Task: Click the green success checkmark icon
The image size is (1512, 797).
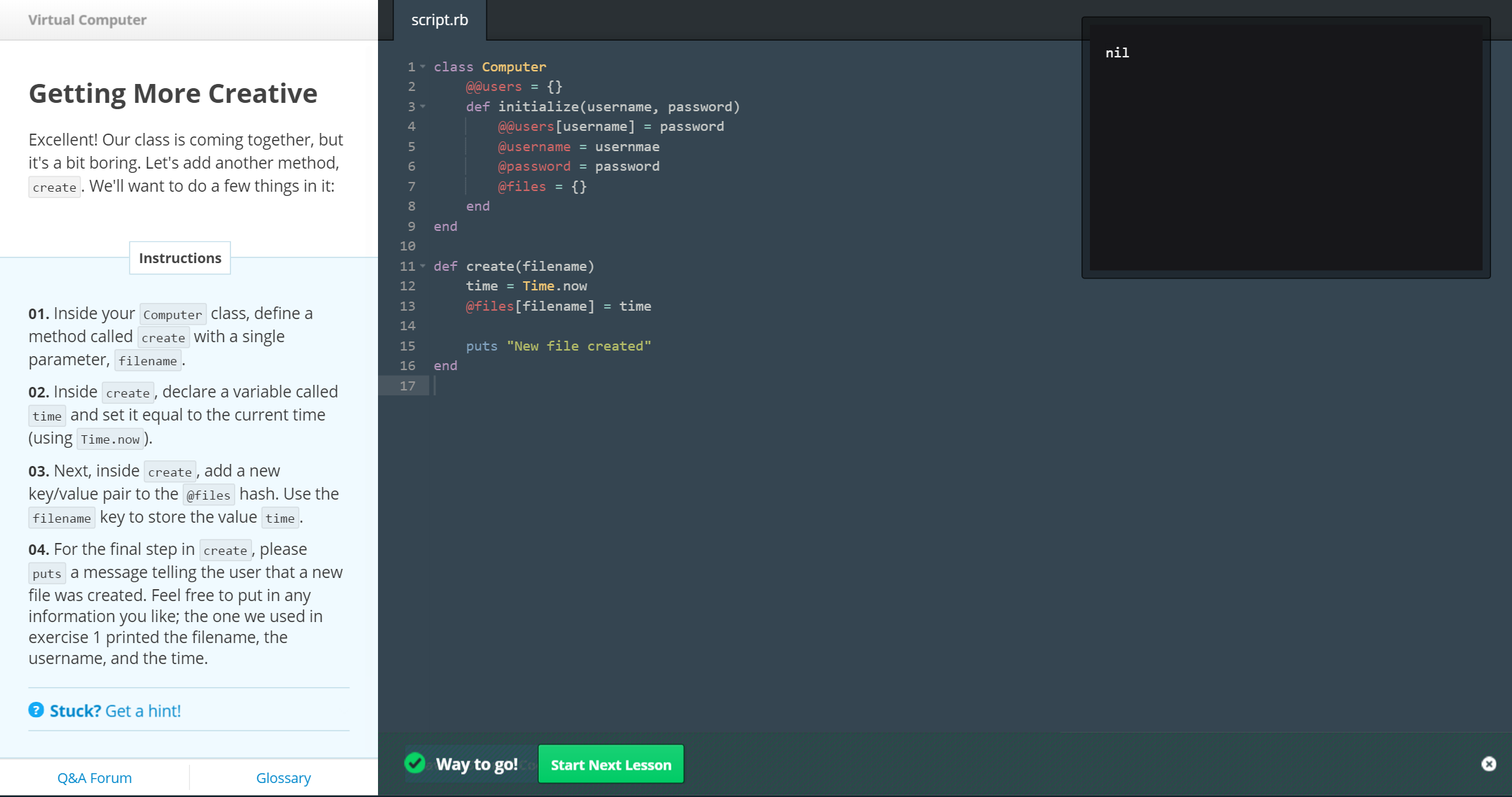Action: tap(415, 763)
